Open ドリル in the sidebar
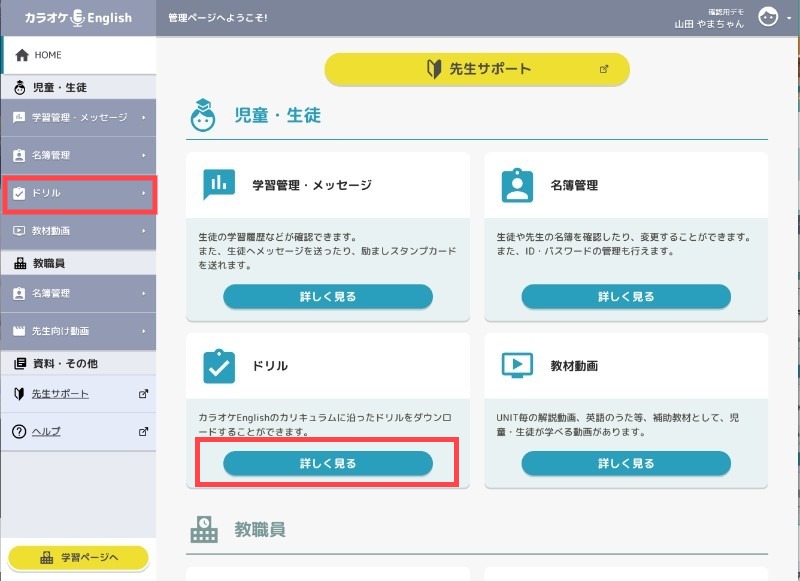This screenshot has width=800, height=581. (x=79, y=194)
